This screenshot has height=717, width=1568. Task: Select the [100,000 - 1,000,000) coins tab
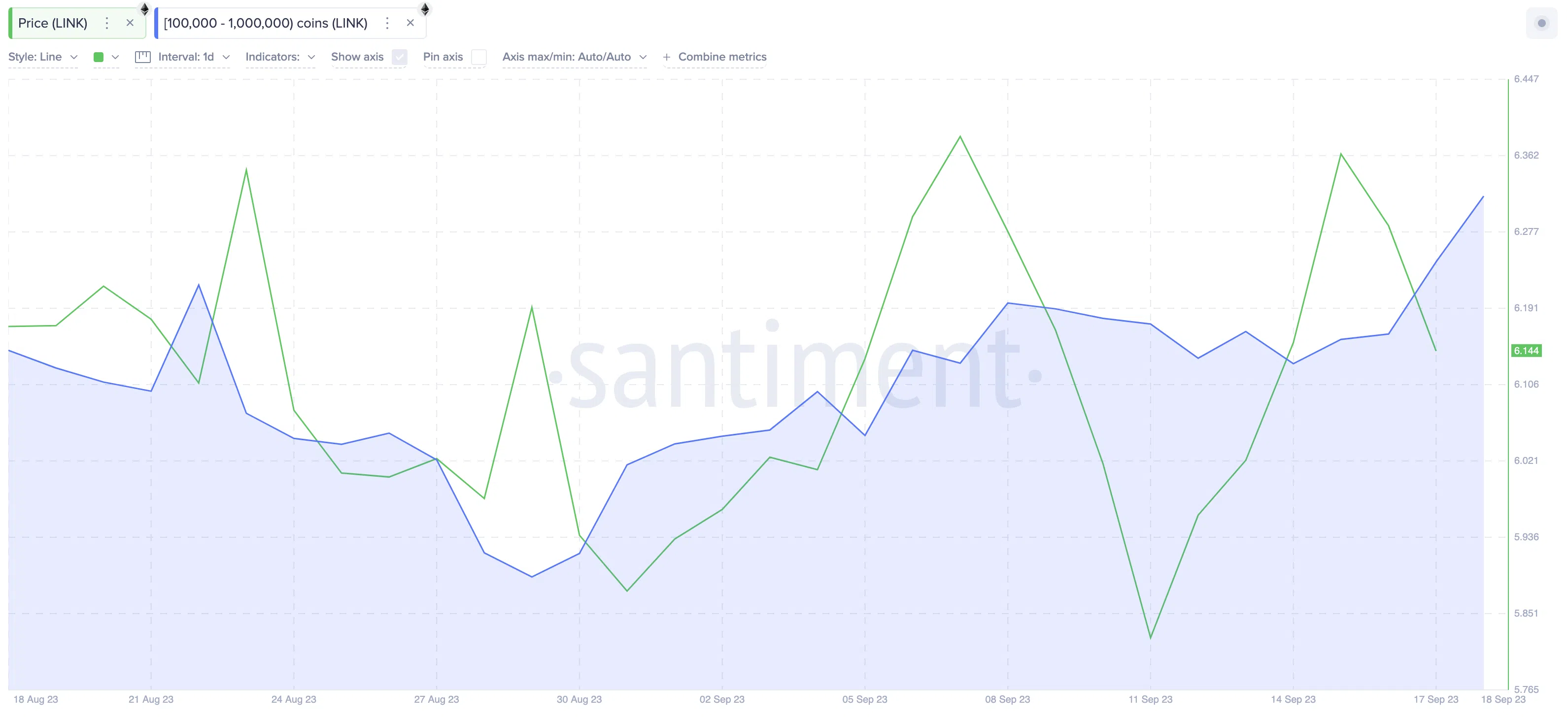click(266, 23)
